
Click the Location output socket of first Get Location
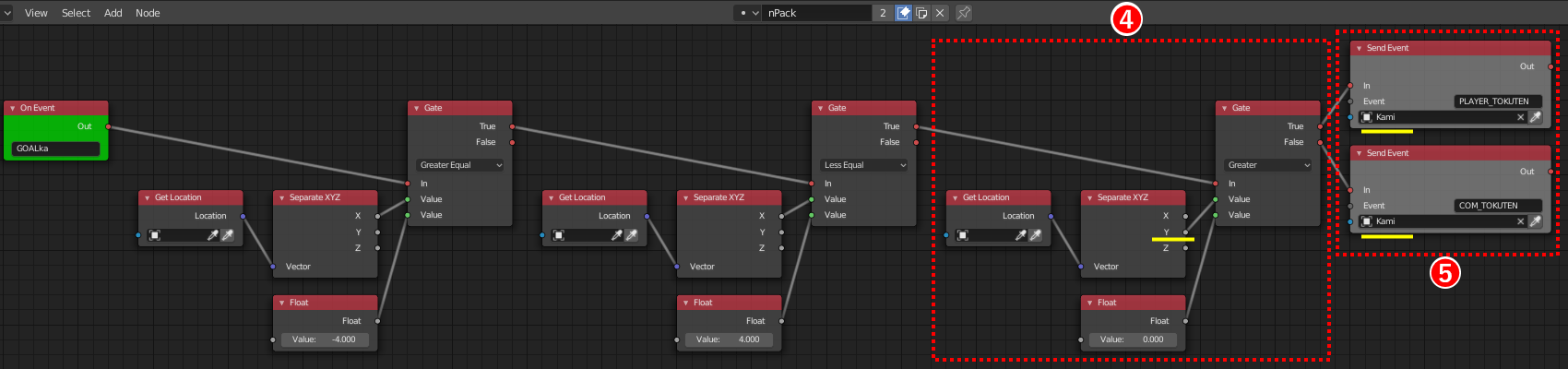[244, 216]
